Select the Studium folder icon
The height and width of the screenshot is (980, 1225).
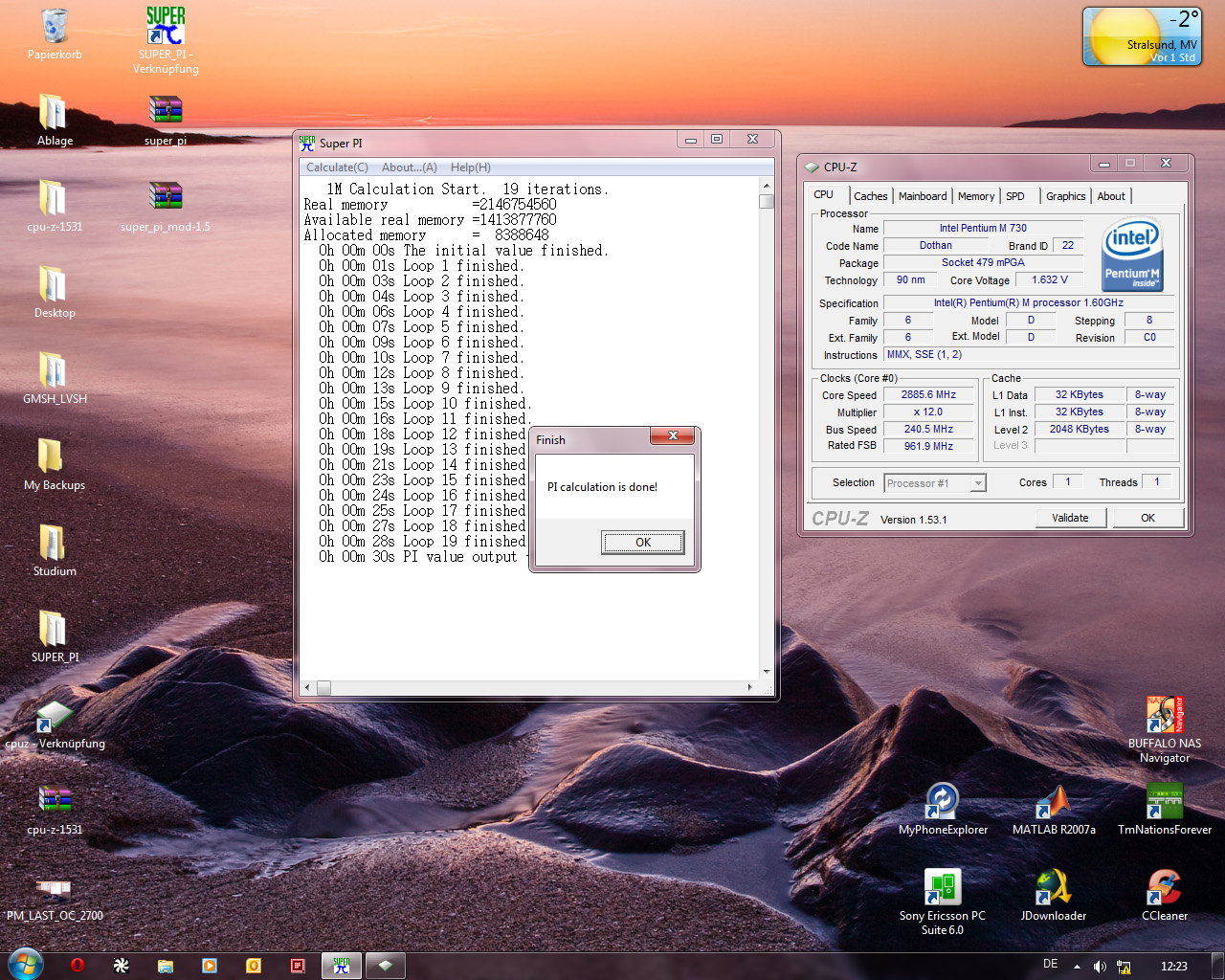tap(55, 544)
